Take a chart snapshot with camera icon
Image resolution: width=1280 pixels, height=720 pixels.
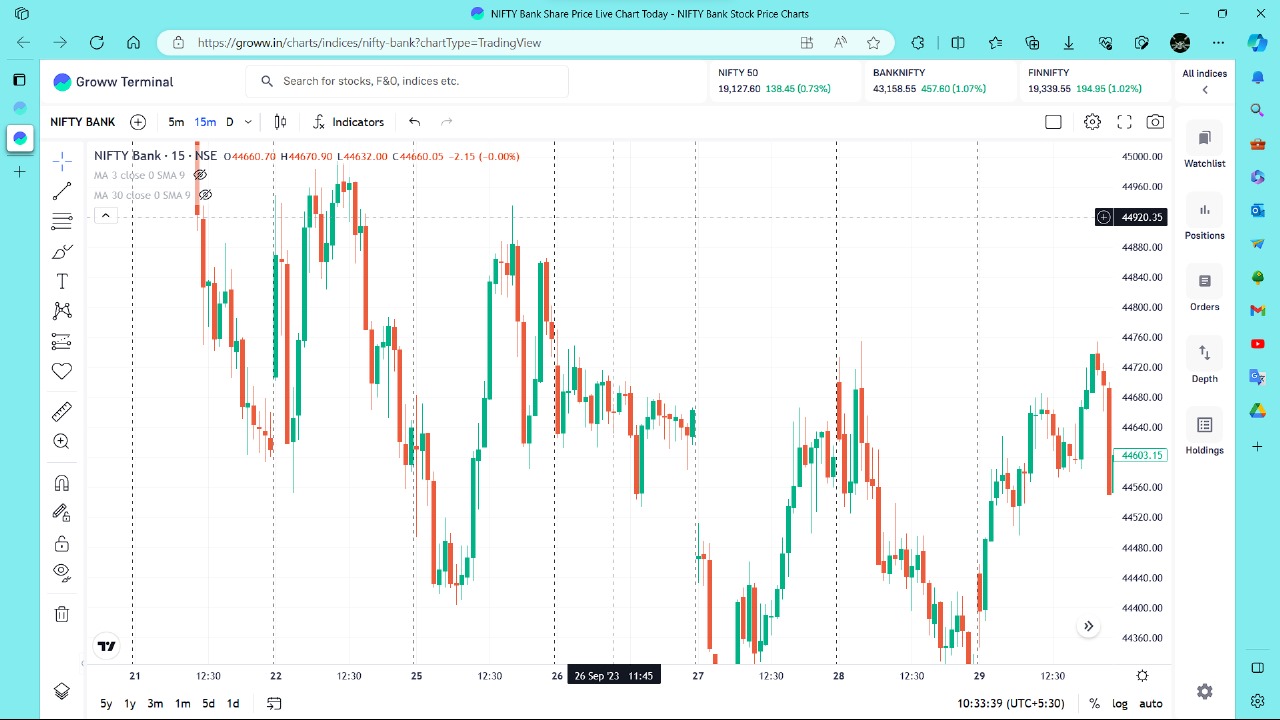tap(1155, 122)
